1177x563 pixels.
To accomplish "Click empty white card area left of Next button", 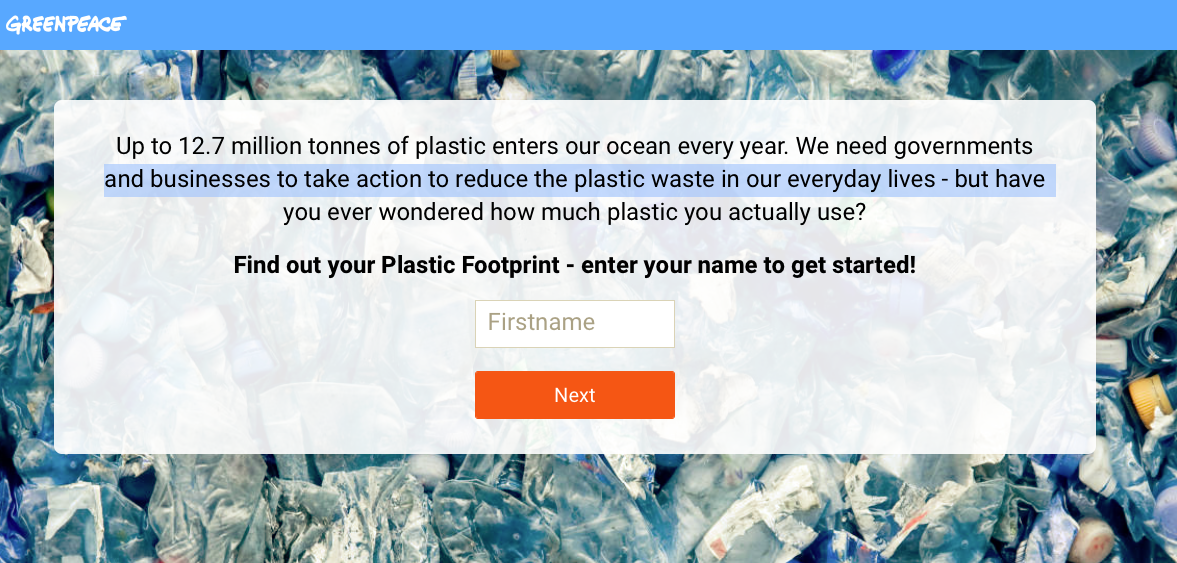I will point(300,395).
